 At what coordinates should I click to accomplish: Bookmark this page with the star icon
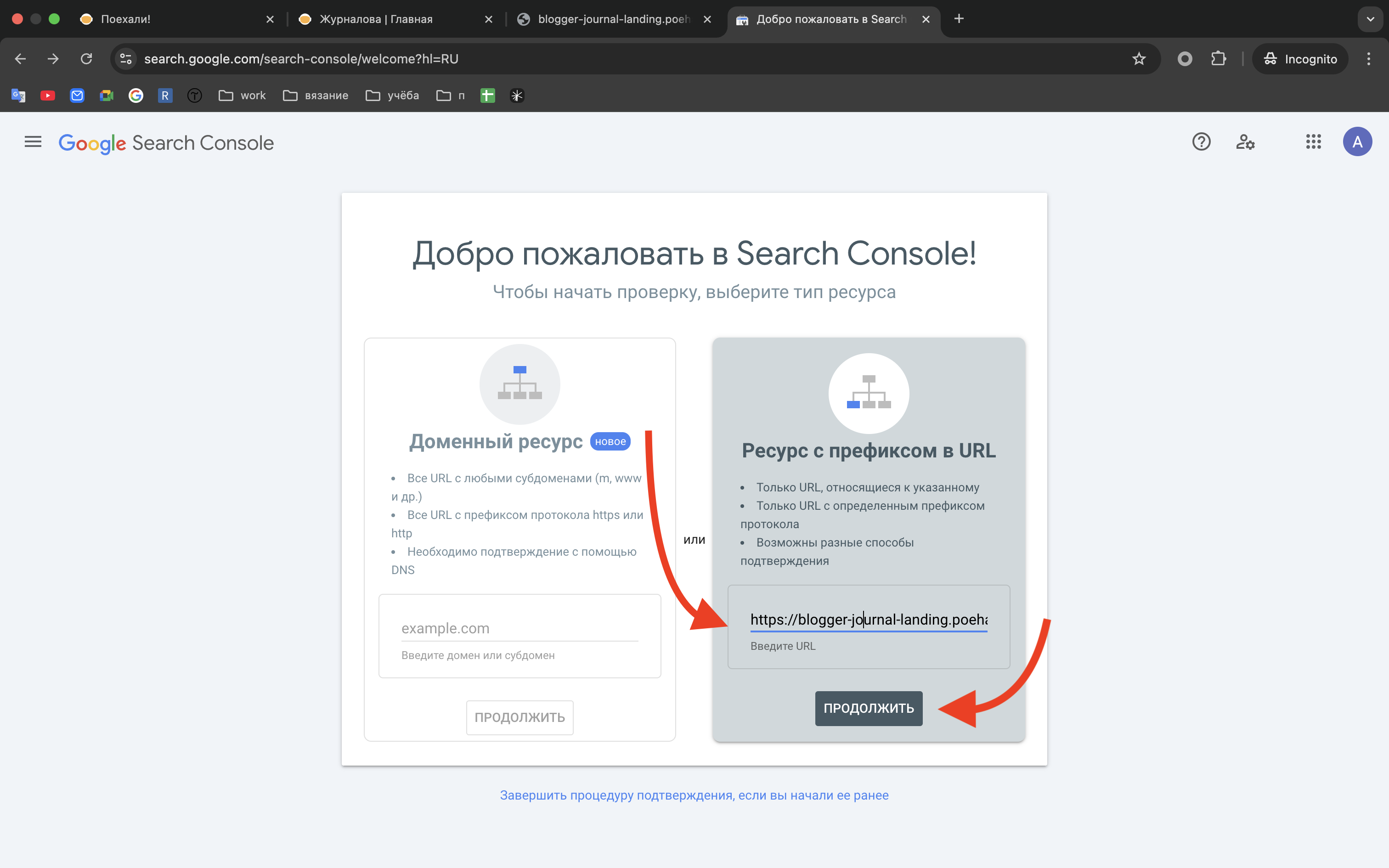click(1139, 59)
